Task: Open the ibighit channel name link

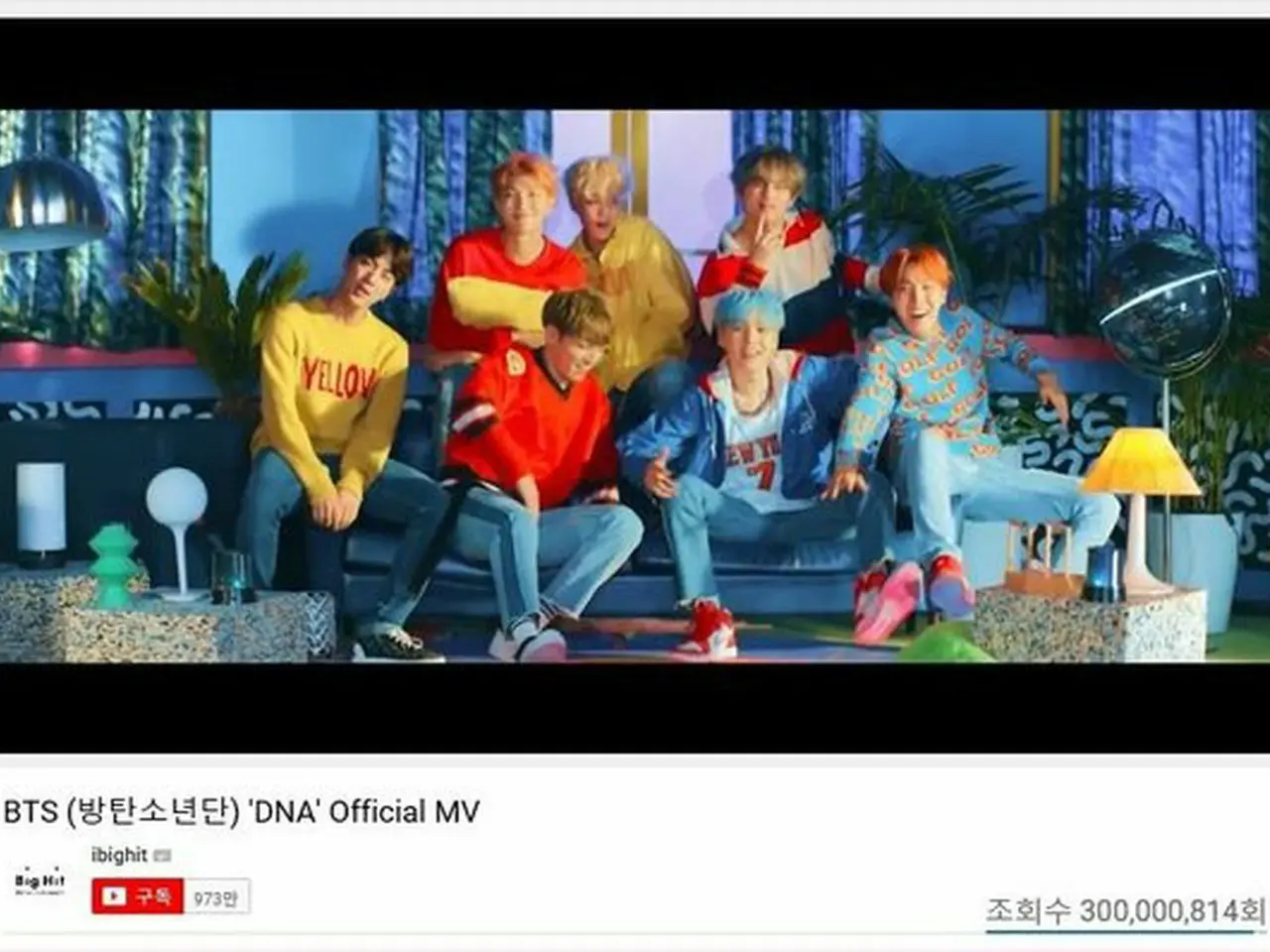Action: (120, 855)
